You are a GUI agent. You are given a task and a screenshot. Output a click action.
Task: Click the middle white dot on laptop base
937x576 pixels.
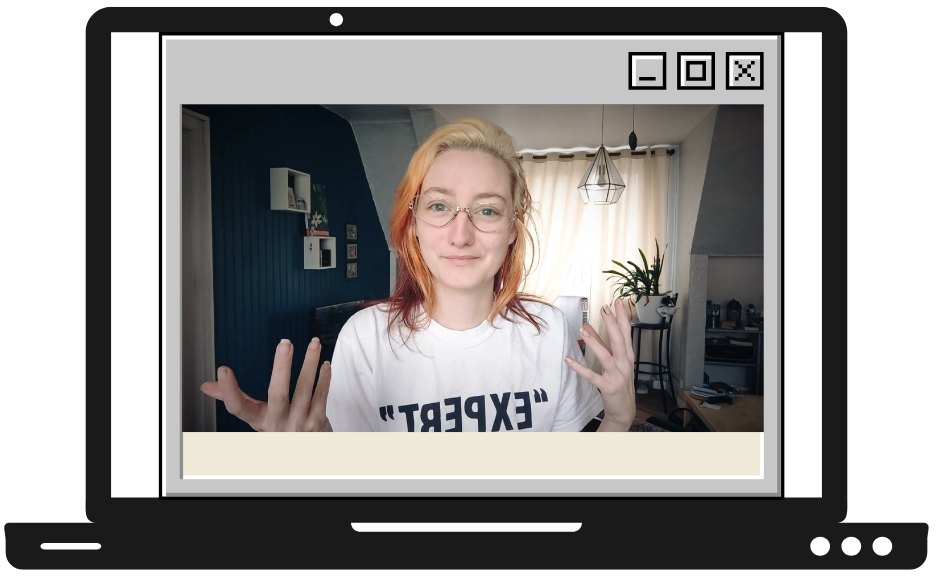tap(851, 546)
